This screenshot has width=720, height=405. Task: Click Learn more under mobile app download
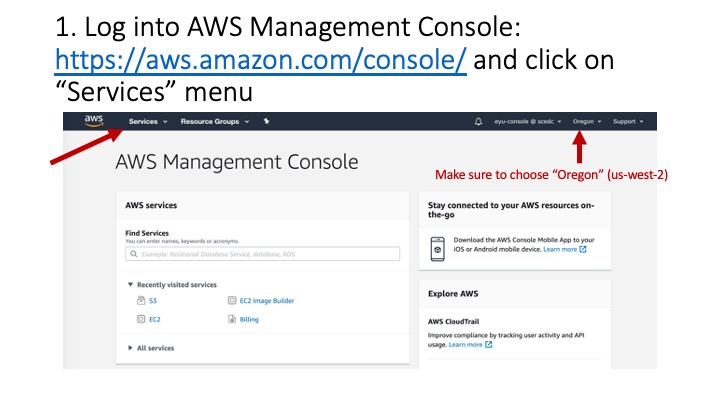(x=564, y=249)
